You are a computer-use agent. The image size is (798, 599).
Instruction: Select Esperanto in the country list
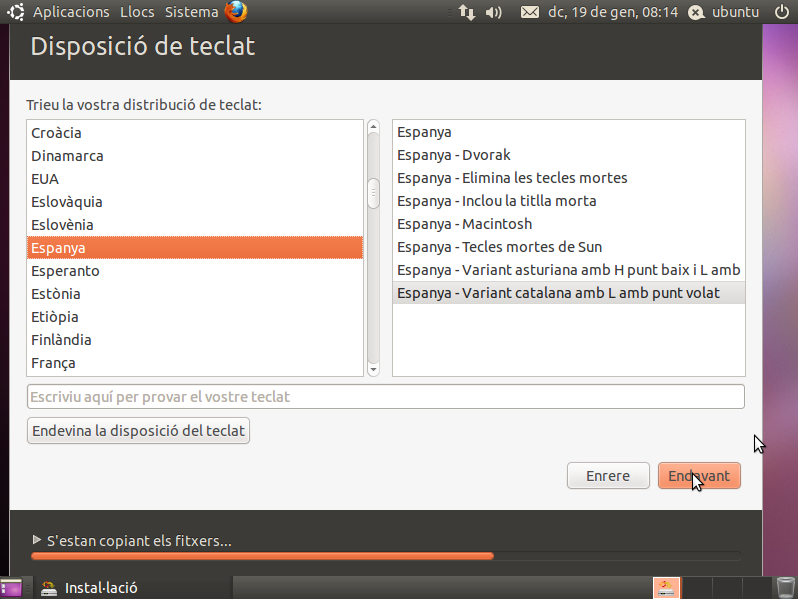(195, 271)
